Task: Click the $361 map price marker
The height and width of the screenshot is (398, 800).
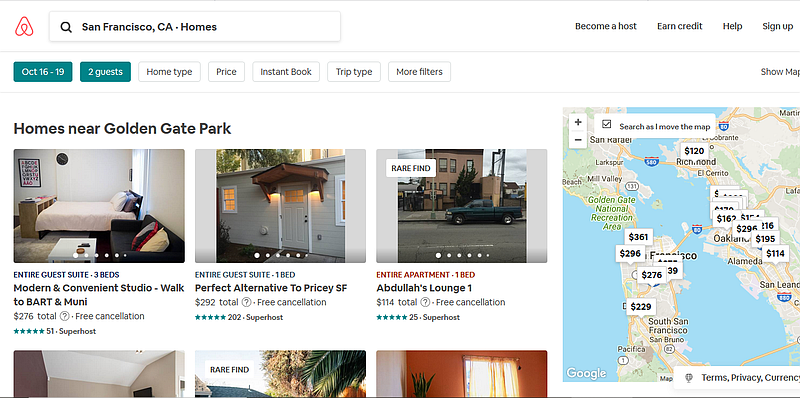Action: [x=638, y=237]
